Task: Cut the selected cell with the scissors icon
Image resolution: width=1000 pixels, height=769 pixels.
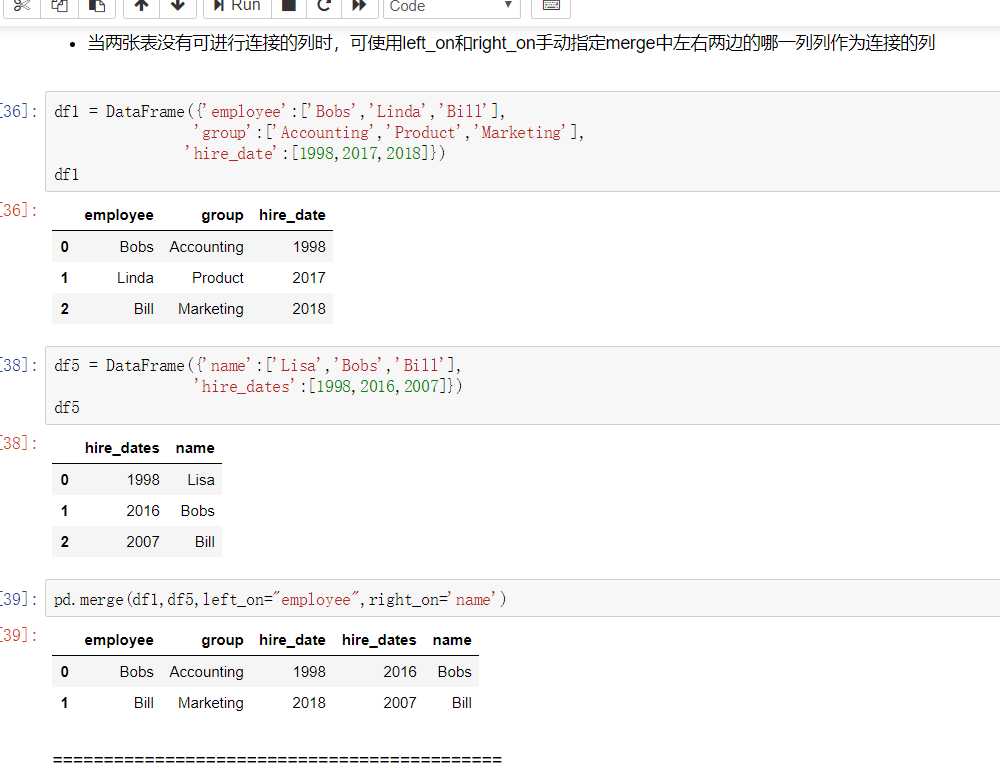Action: pos(22,6)
